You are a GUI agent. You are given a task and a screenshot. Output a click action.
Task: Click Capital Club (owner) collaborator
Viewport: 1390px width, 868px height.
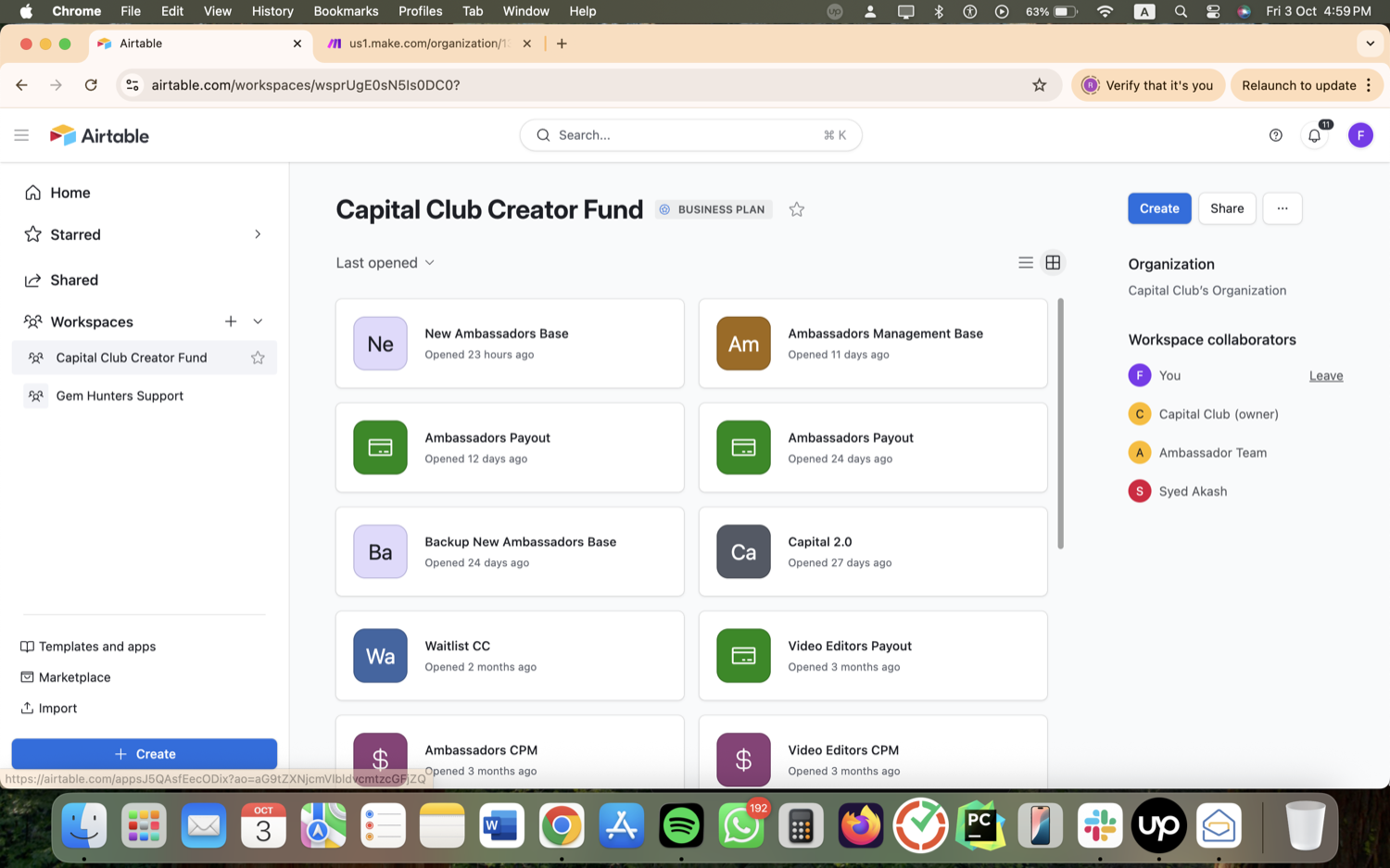point(1203,414)
